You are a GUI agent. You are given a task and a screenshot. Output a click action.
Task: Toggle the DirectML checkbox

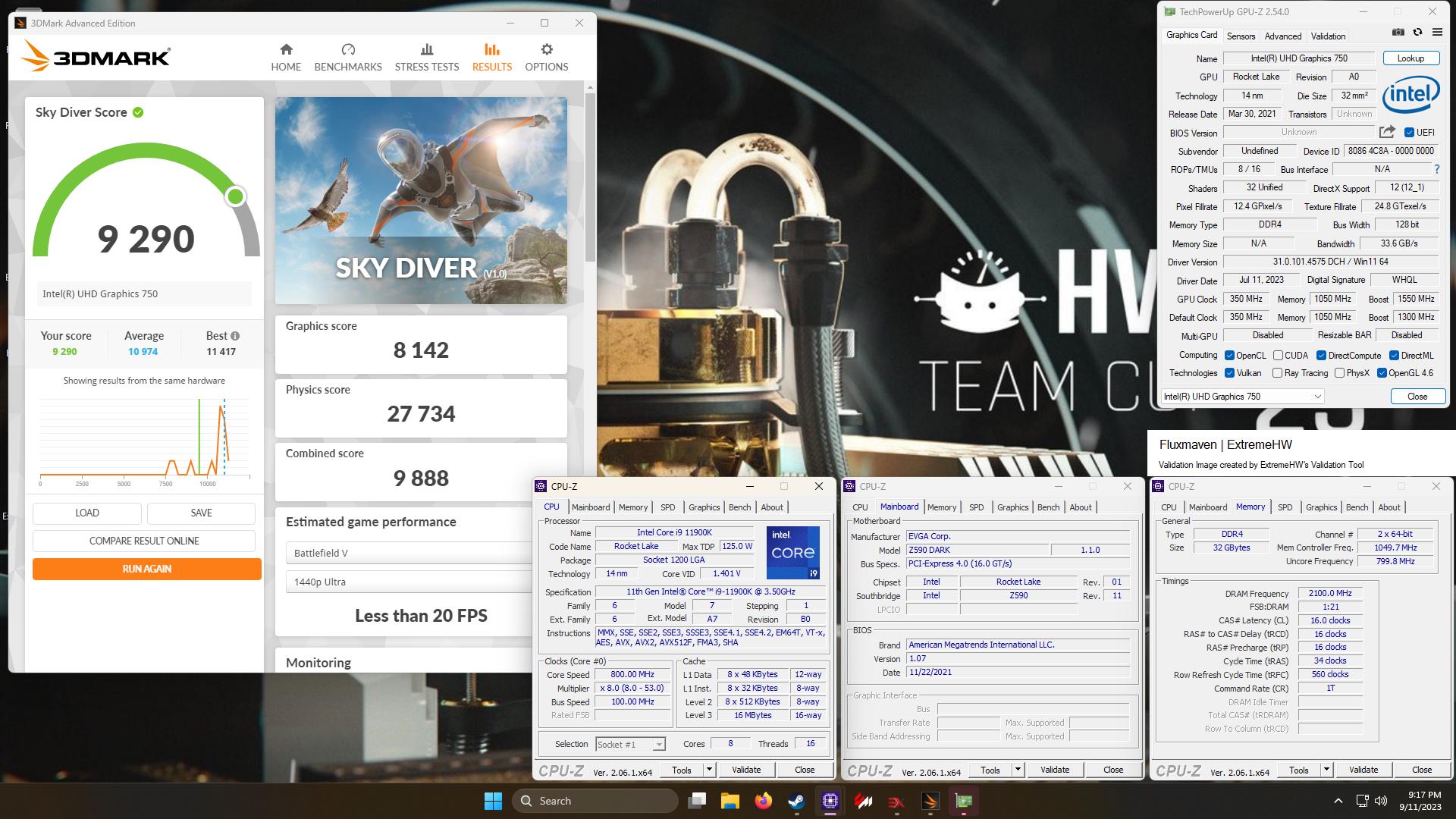coord(1394,355)
